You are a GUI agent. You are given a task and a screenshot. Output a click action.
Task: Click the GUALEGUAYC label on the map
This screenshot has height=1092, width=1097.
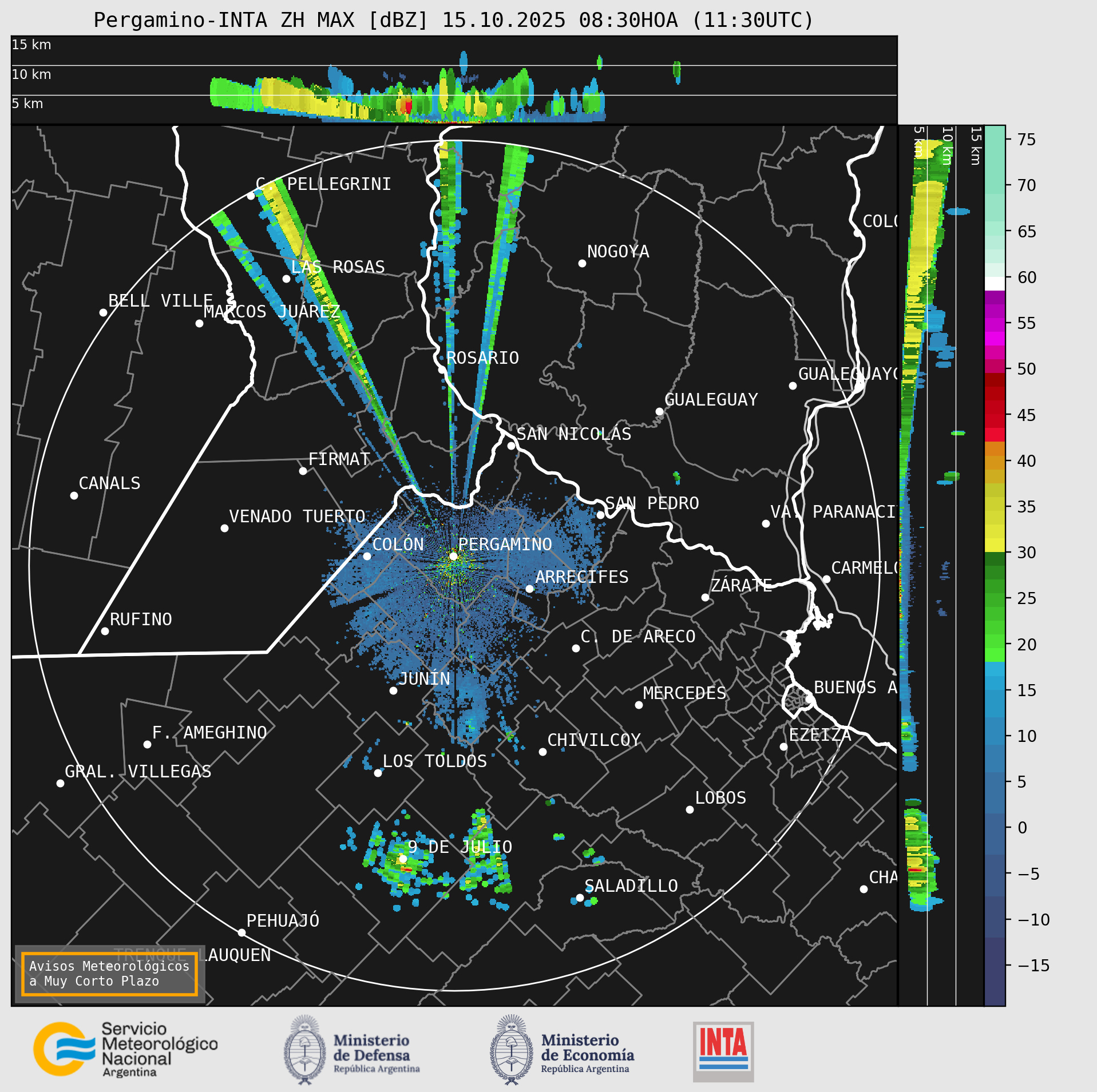[847, 374]
